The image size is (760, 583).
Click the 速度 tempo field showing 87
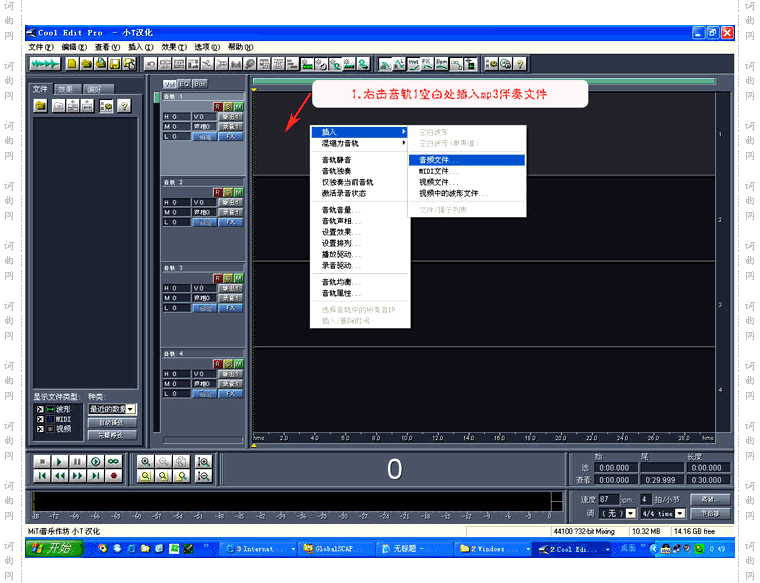tap(608, 499)
